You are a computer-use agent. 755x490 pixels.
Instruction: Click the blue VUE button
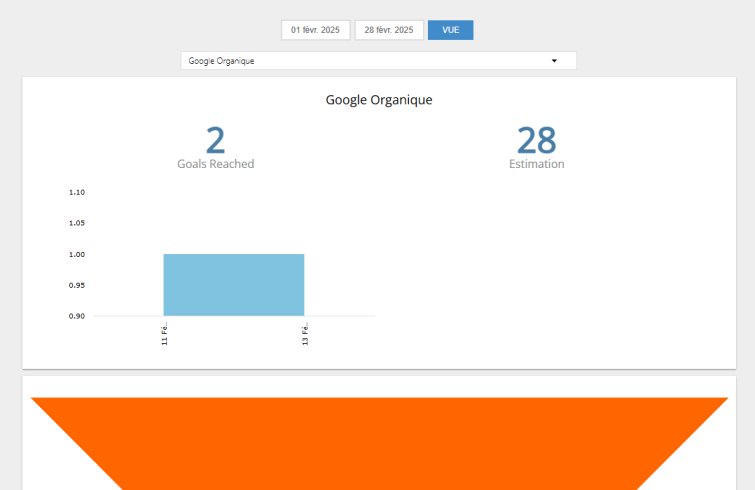coord(451,30)
